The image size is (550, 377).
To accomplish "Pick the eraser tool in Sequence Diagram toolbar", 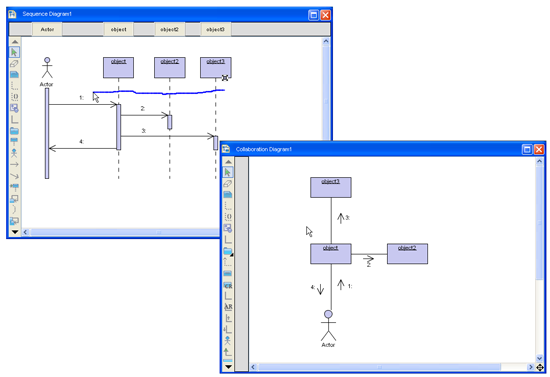I will pyautogui.click(x=14, y=63).
